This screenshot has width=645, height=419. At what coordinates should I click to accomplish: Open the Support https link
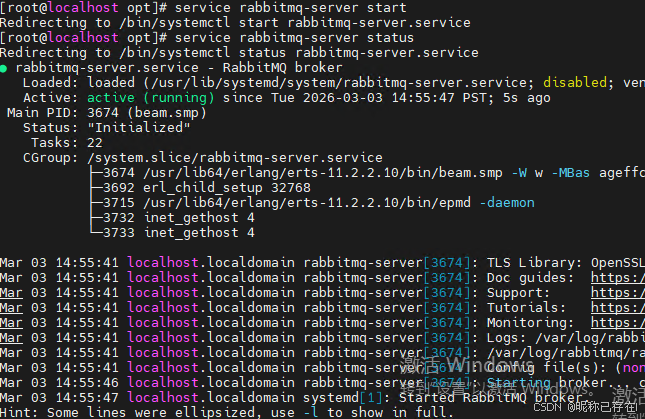click(x=618, y=293)
